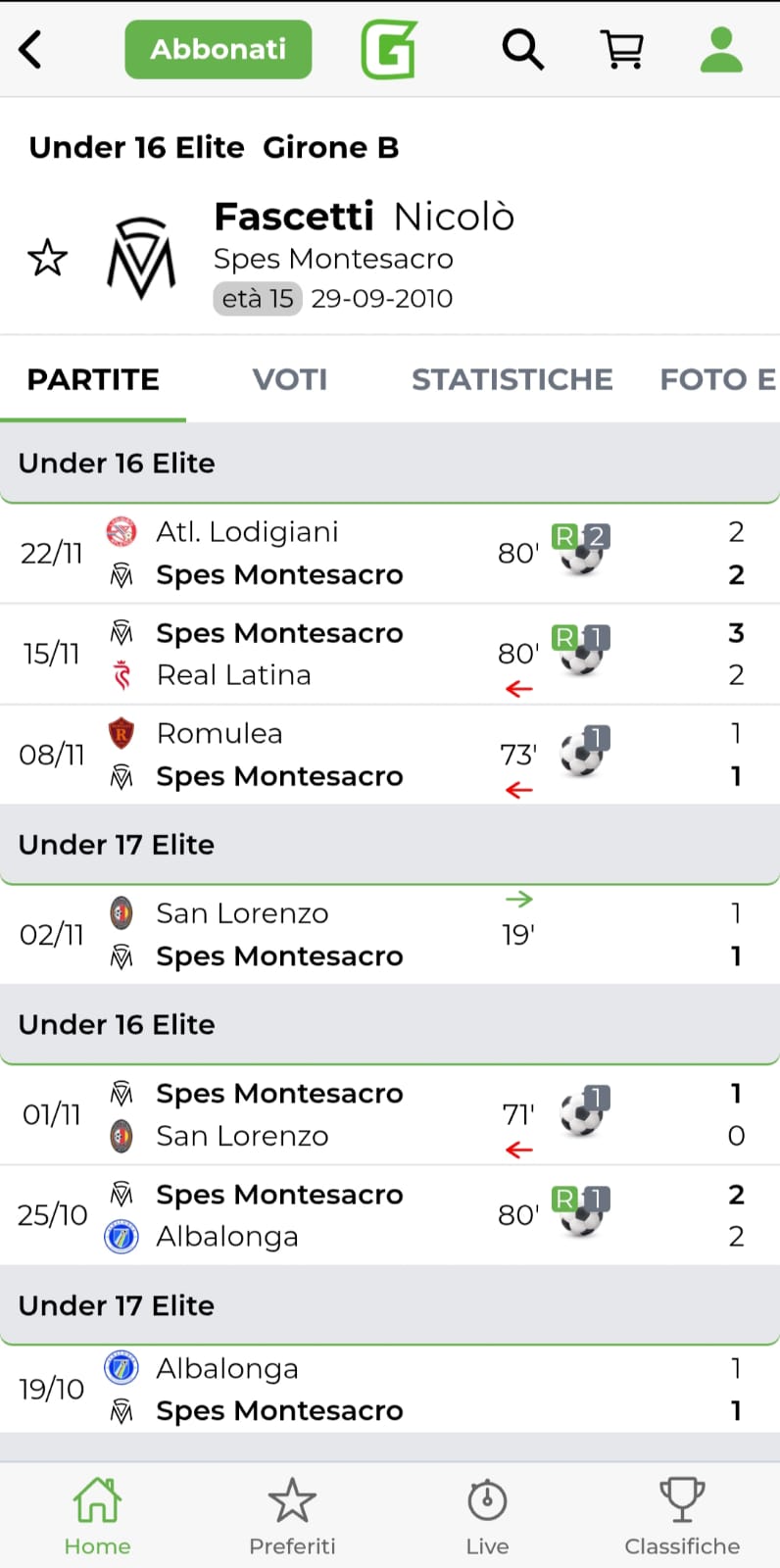The height and width of the screenshot is (1568, 780).
Task: Go to Home in bottom navigation
Action: tap(97, 1515)
